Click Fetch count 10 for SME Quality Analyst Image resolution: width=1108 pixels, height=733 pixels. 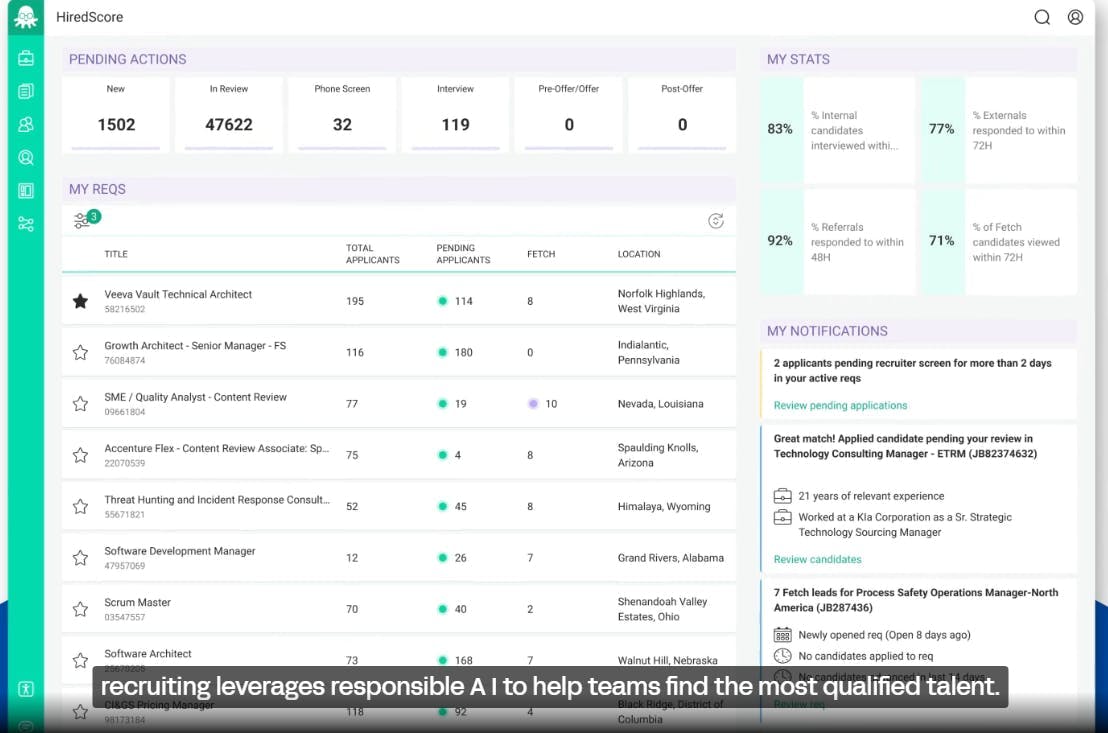551,404
